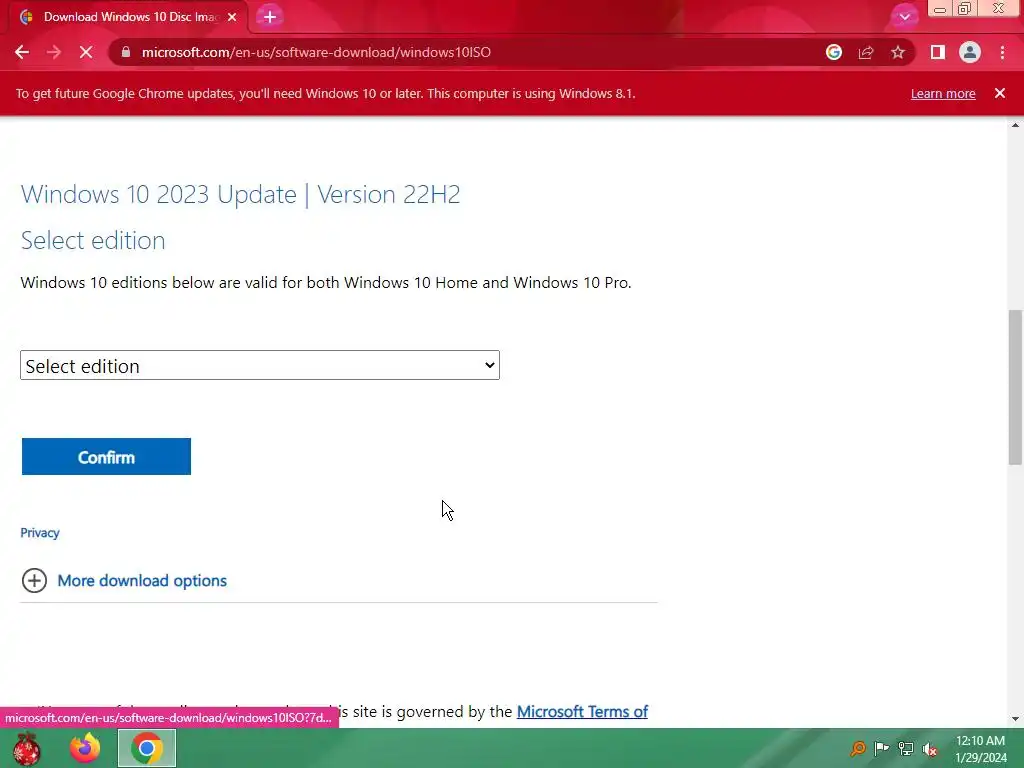Open the taskbar clock and date
The image size is (1024, 768).
point(980,749)
